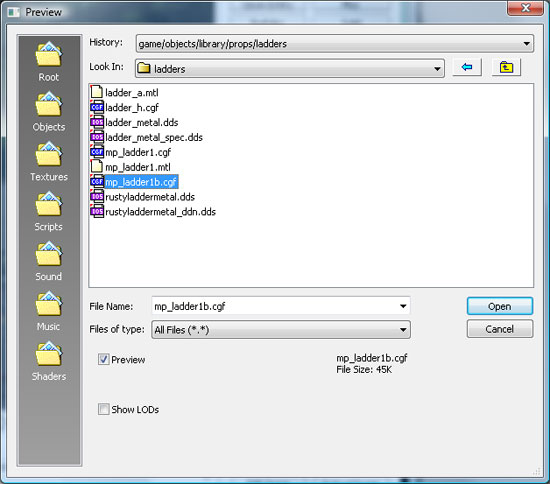Click the File Name input field
The width and height of the screenshot is (550, 484).
[281, 306]
